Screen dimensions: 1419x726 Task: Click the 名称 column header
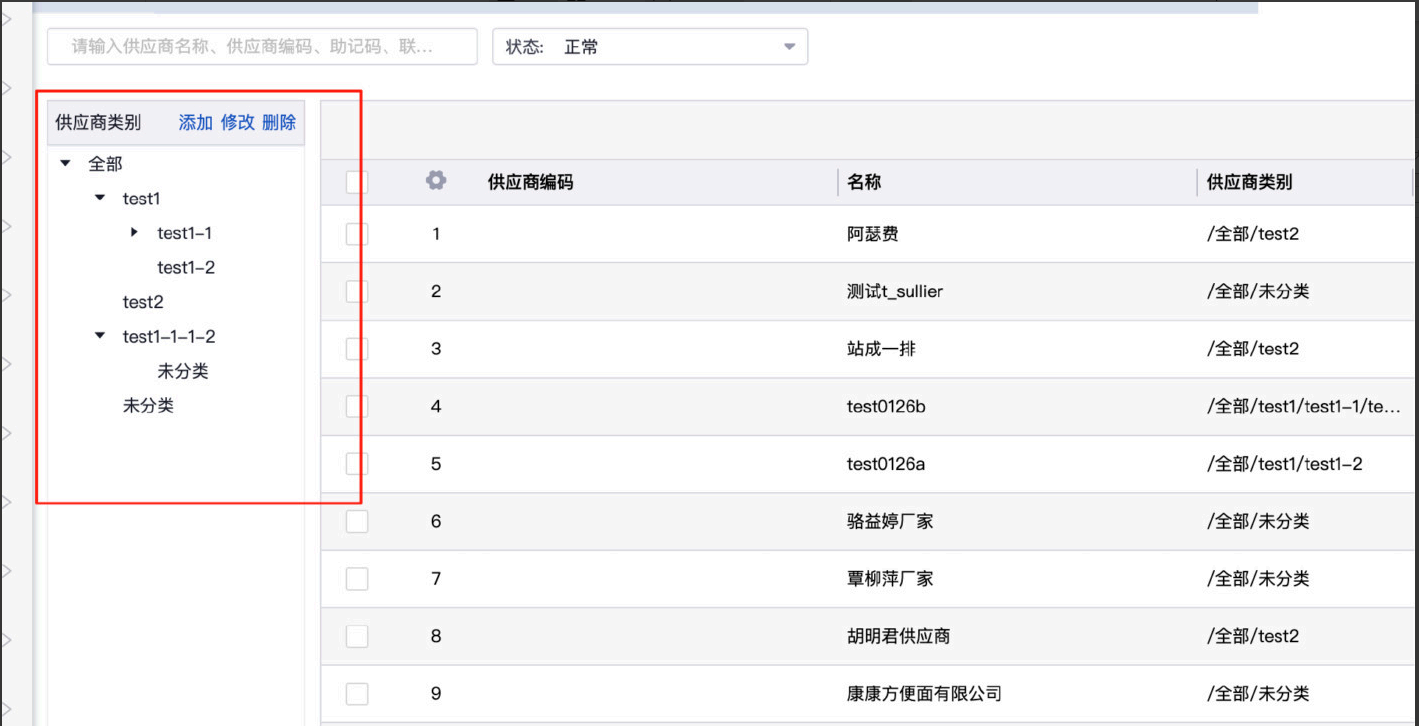click(864, 182)
